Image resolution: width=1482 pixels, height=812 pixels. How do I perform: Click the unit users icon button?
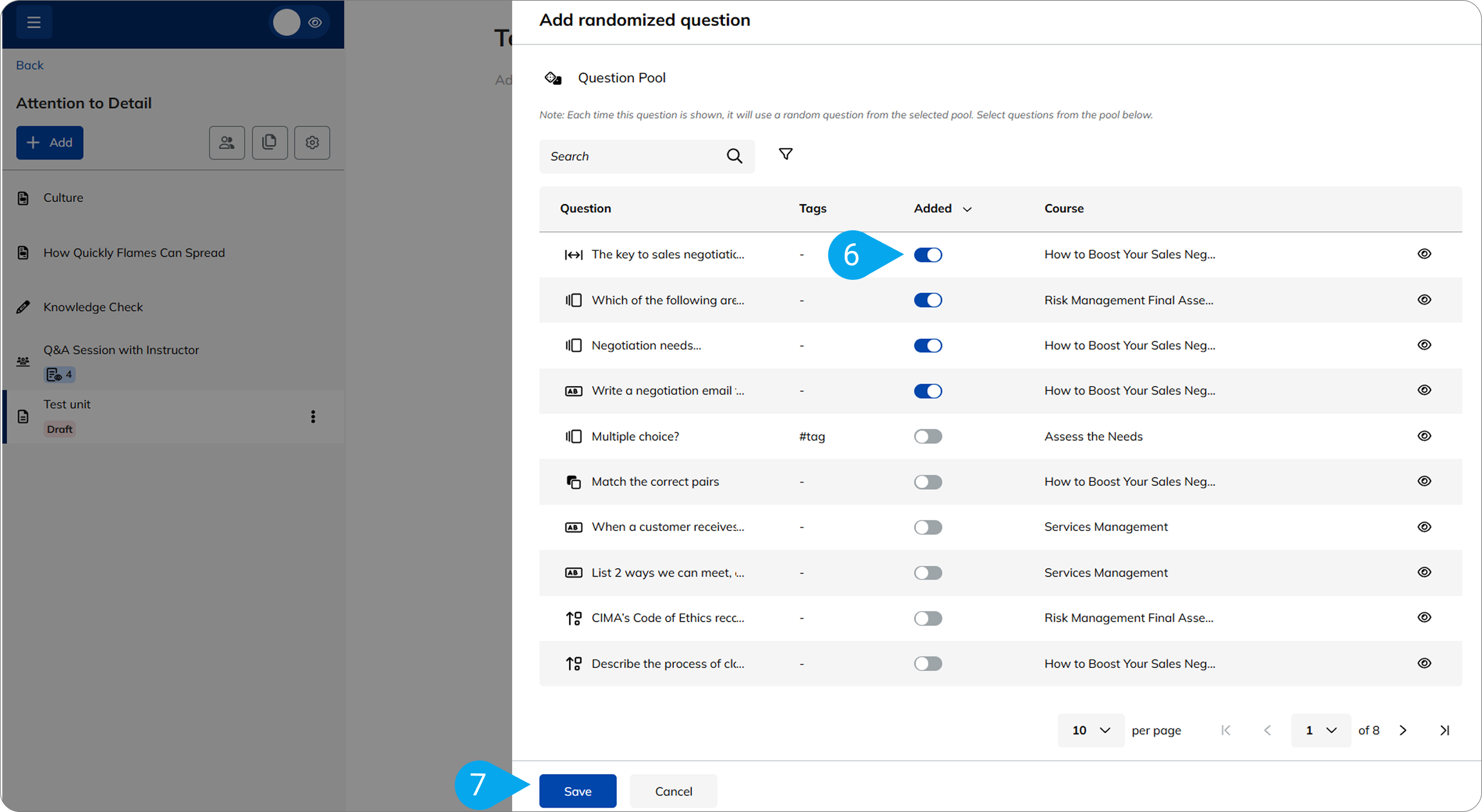click(227, 143)
